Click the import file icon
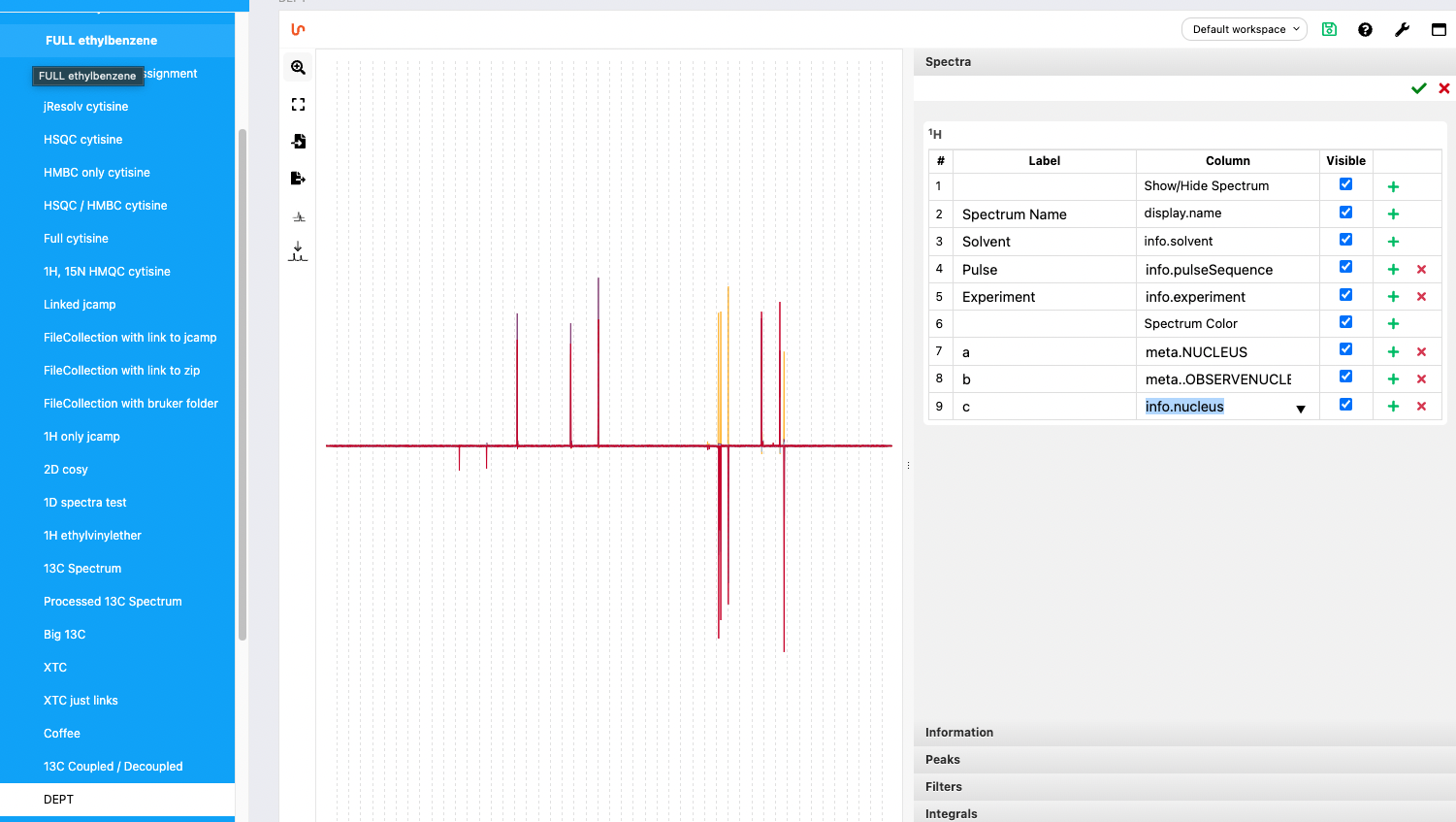Viewport: 1456px width, 822px height. (x=298, y=141)
